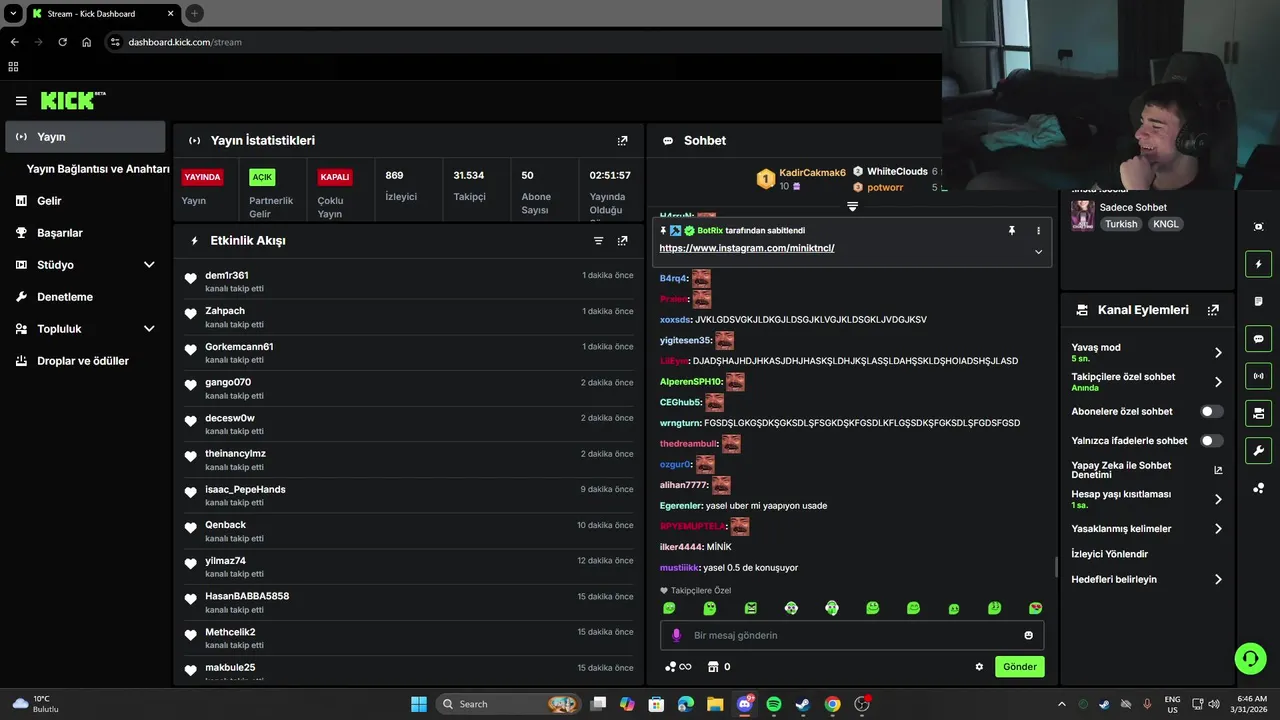Click the Sadece Sohbet category thumbnail

[x=1082, y=215]
